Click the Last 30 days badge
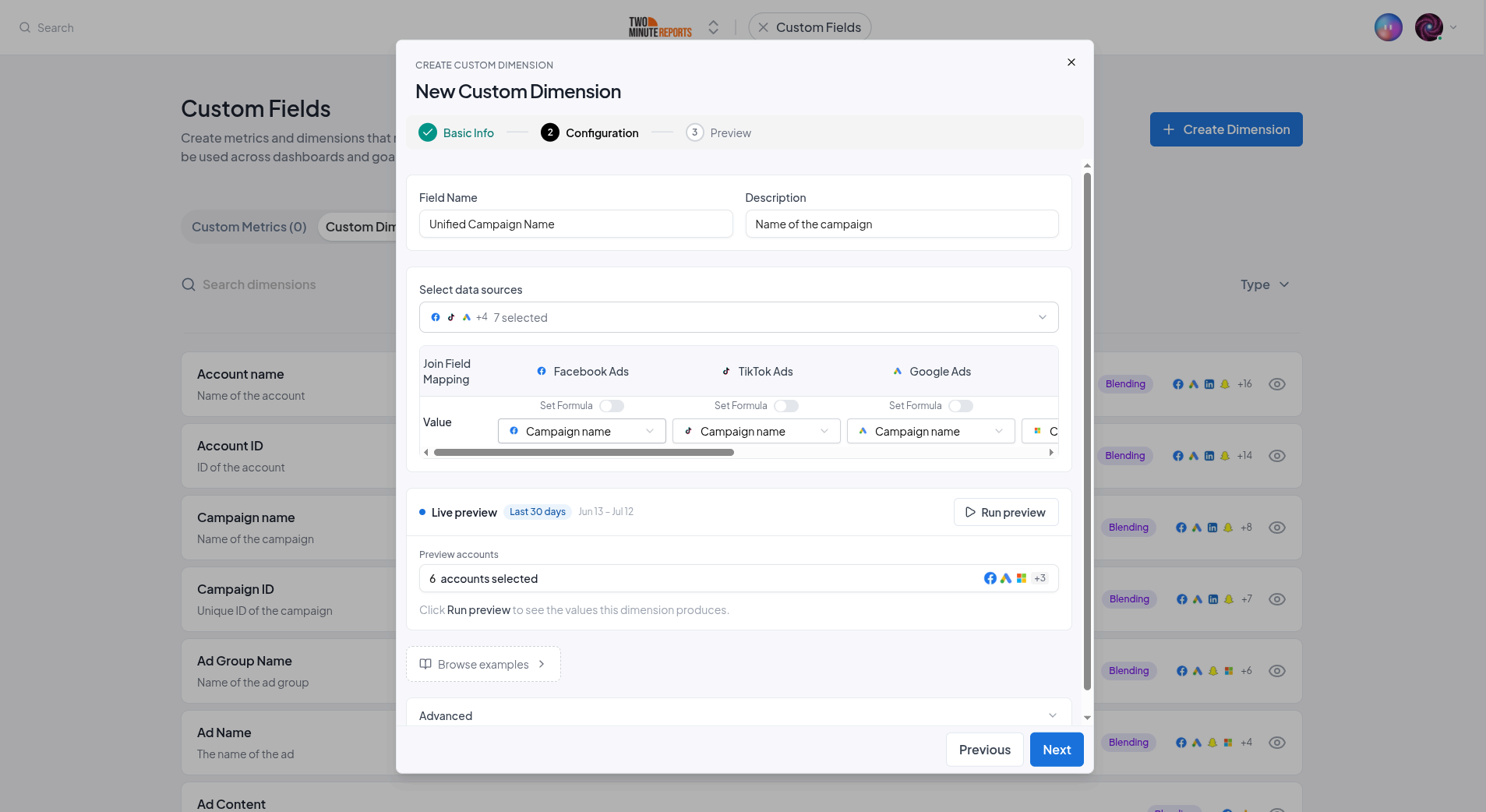Image resolution: width=1486 pixels, height=812 pixels. [538, 512]
